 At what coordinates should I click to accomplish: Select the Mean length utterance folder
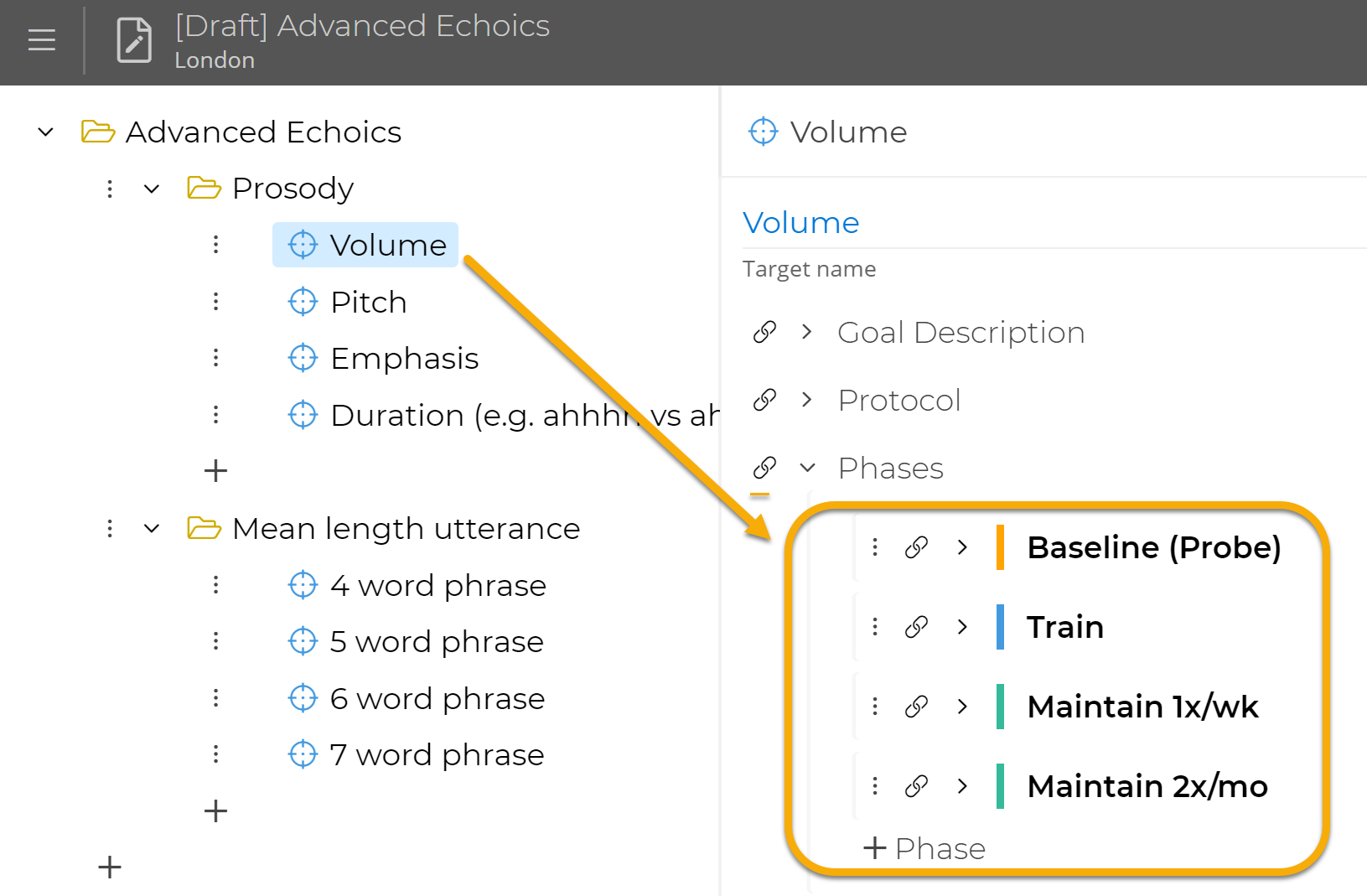(x=406, y=528)
